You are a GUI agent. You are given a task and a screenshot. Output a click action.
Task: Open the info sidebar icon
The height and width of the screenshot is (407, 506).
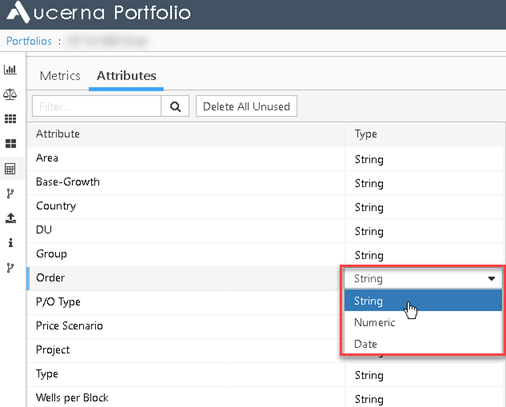coord(11,242)
